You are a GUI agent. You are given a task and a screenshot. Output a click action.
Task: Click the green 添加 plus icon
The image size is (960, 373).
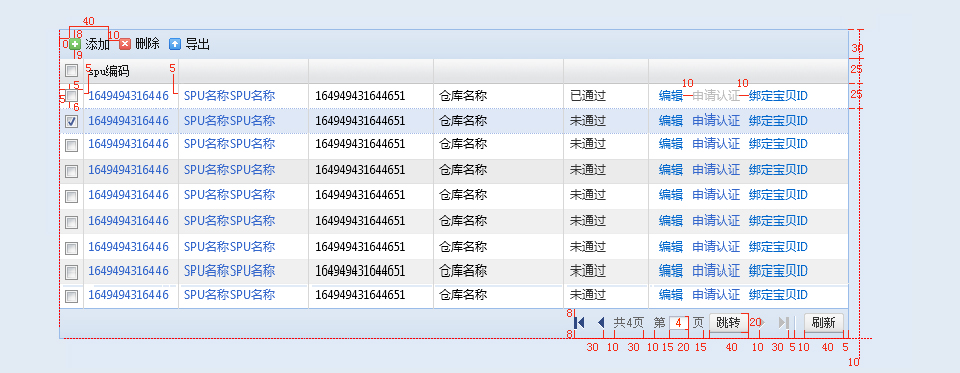75,44
